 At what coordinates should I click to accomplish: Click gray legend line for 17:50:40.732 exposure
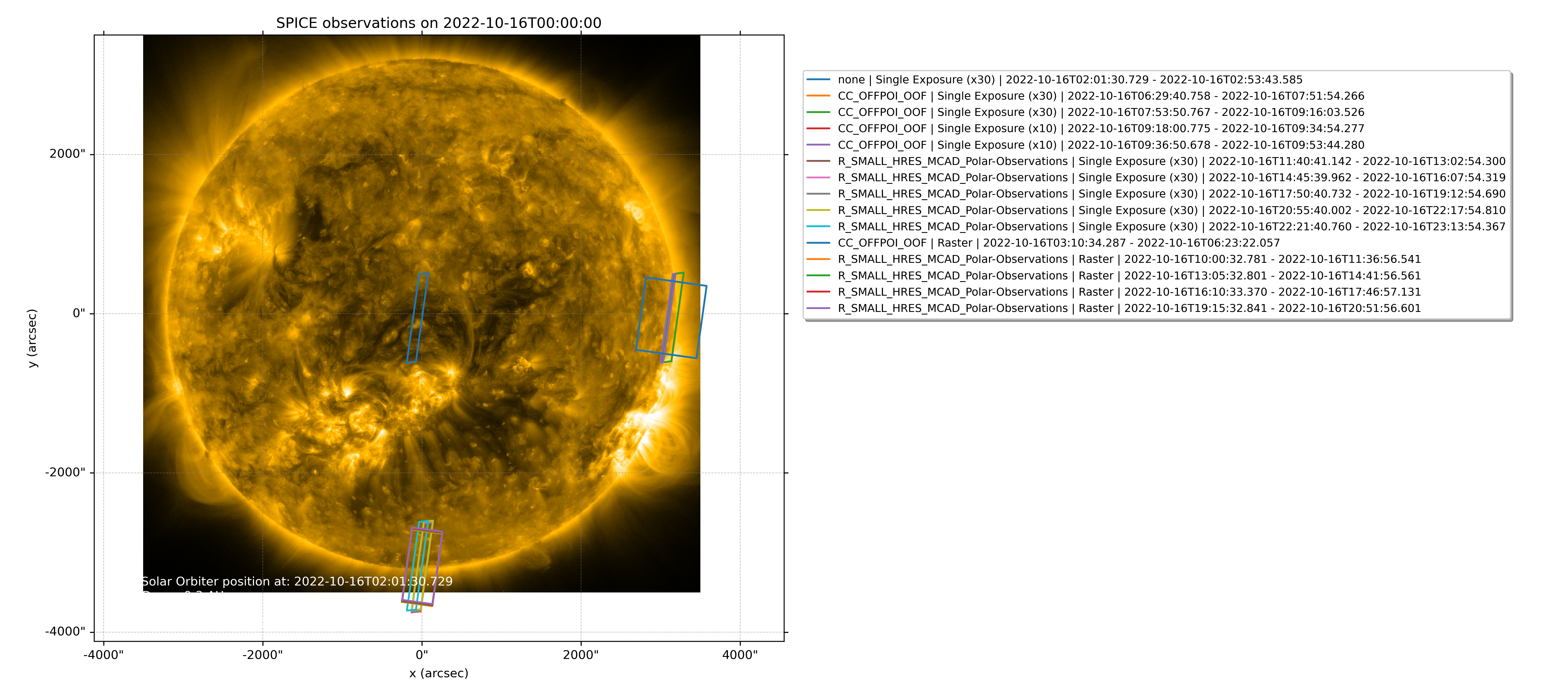tap(818, 194)
